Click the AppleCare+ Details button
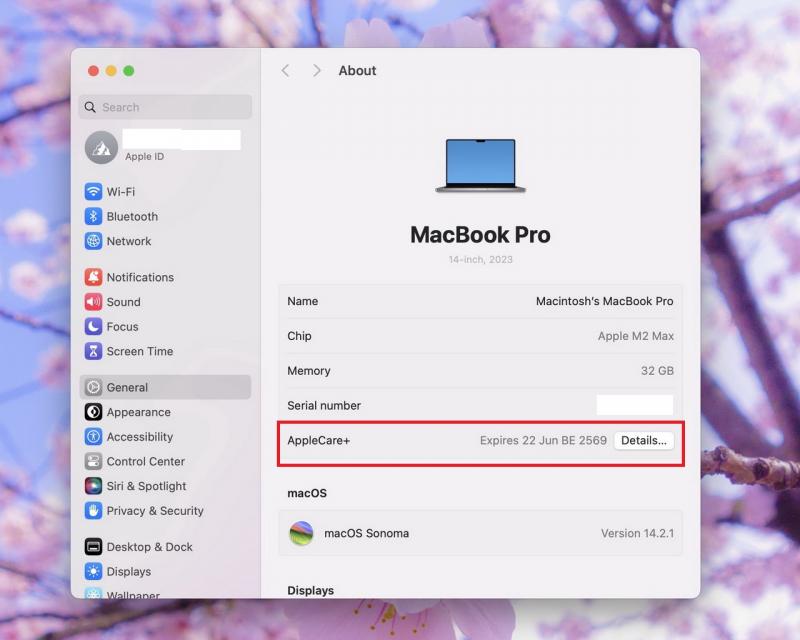Viewport: 800px width, 640px height. click(643, 440)
